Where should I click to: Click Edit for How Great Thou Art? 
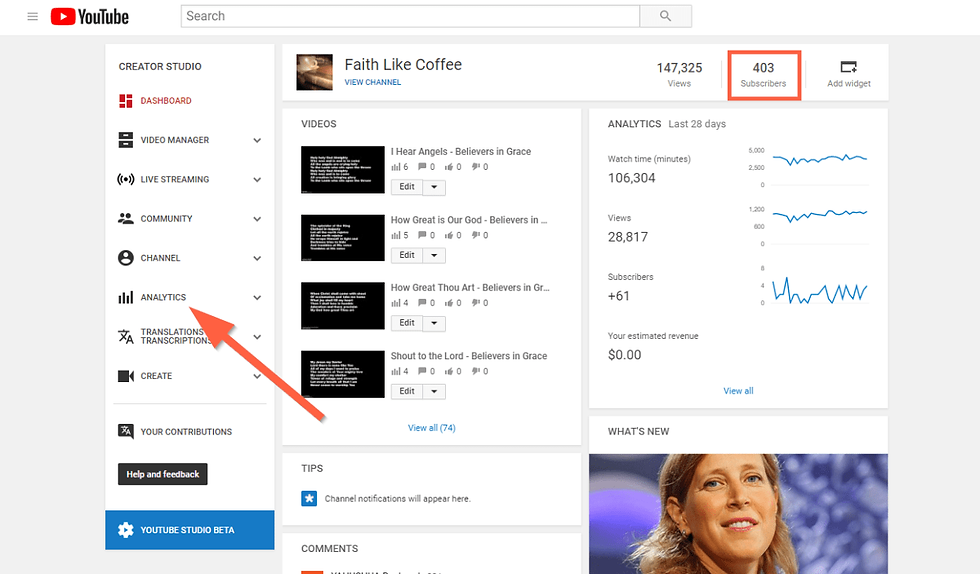tap(407, 323)
